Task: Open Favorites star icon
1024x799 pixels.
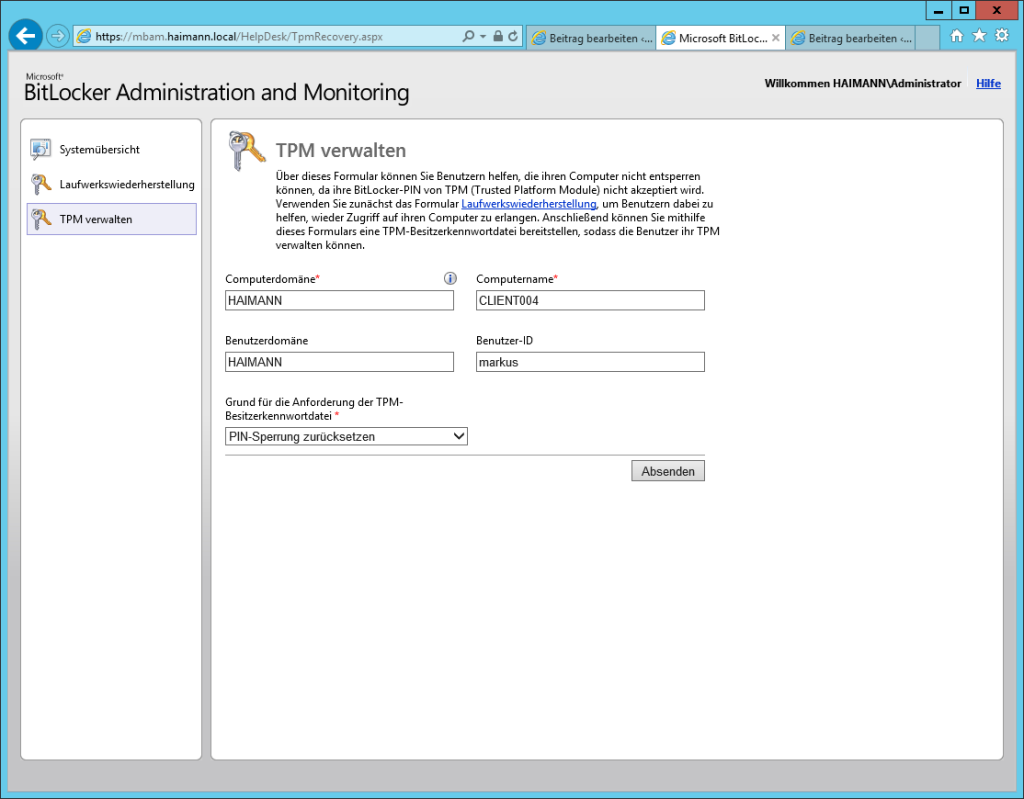Action: pyautogui.click(x=979, y=35)
